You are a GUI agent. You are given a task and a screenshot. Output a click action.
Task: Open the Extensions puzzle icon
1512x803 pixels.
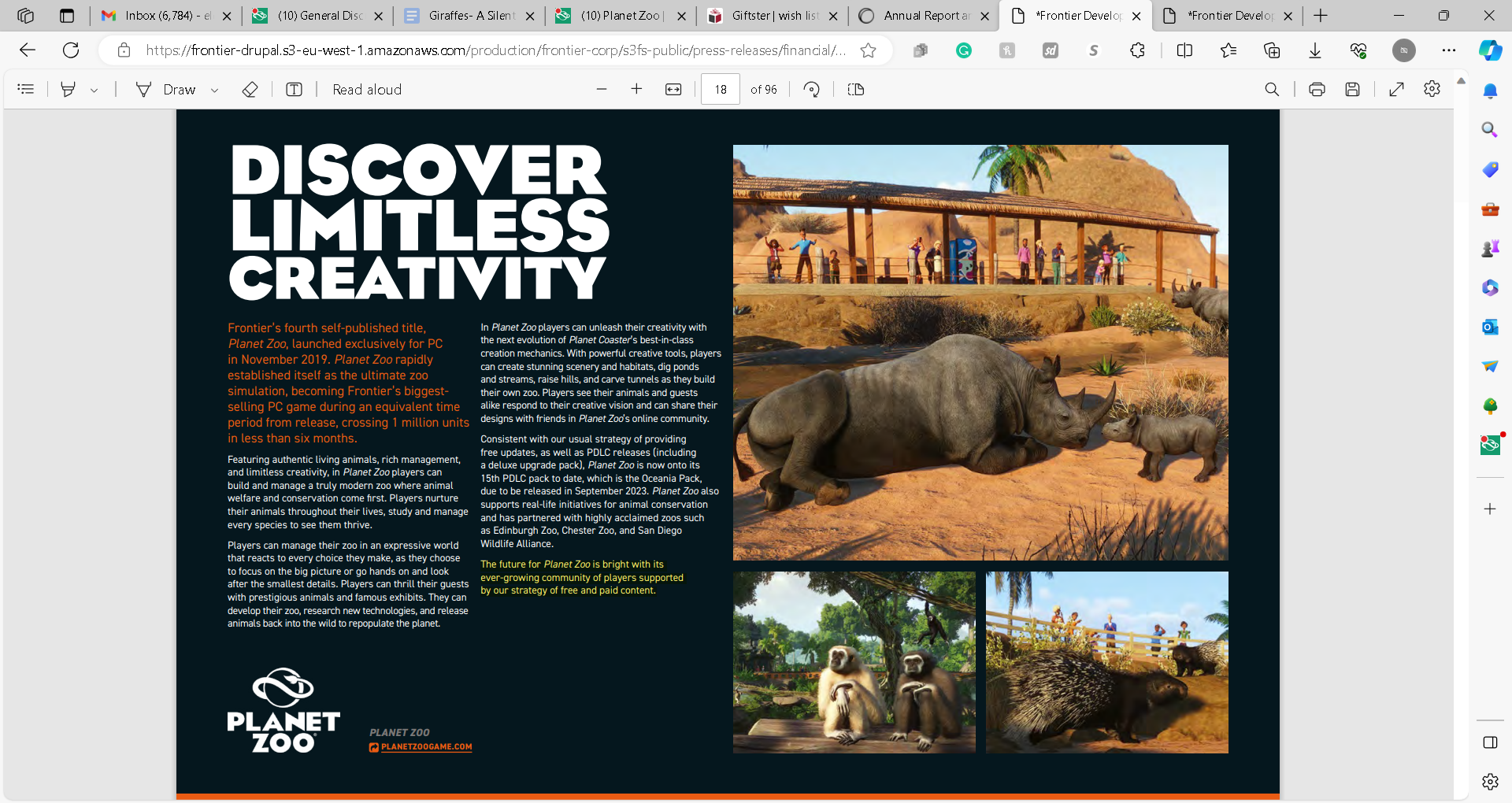(1137, 50)
